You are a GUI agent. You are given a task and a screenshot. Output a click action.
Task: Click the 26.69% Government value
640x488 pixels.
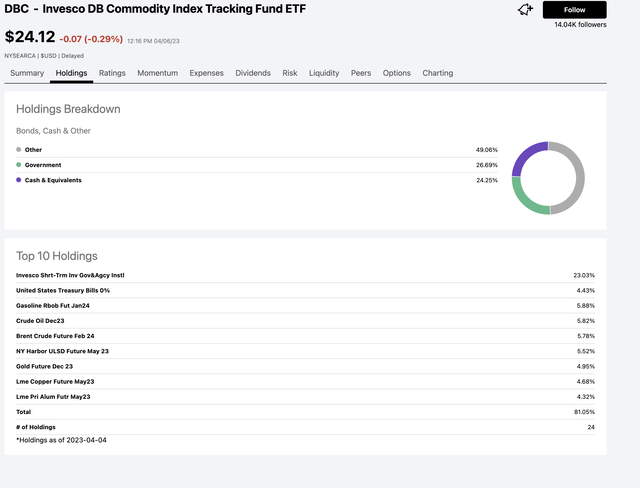point(487,165)
